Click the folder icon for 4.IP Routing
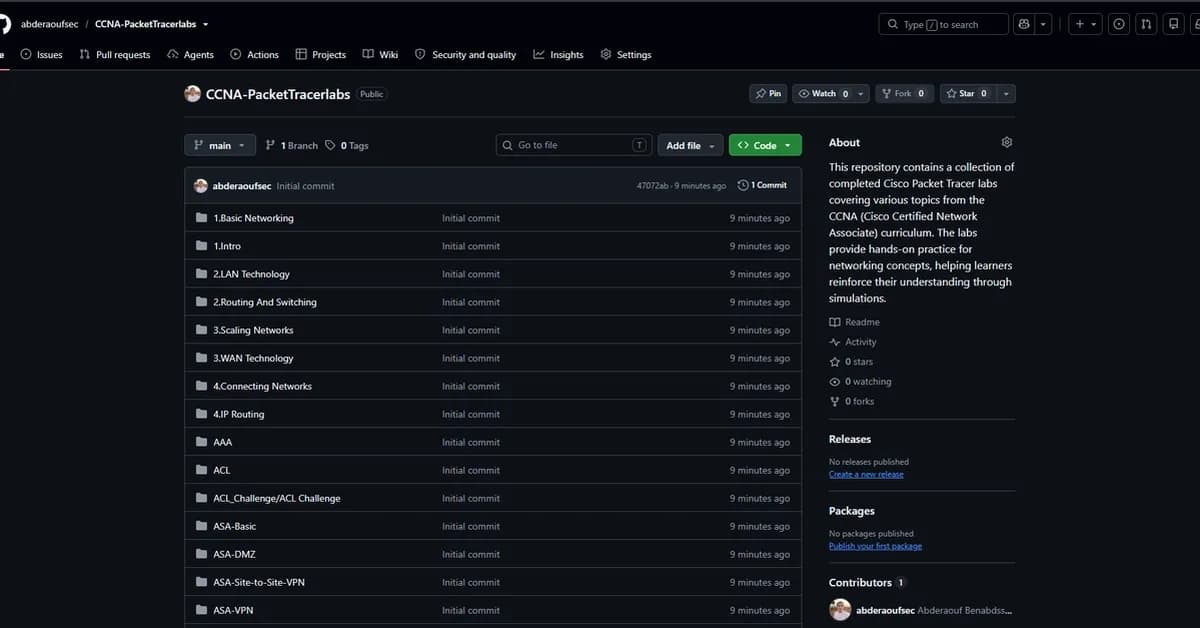The image size is (1200, 628). pos(201,414)
